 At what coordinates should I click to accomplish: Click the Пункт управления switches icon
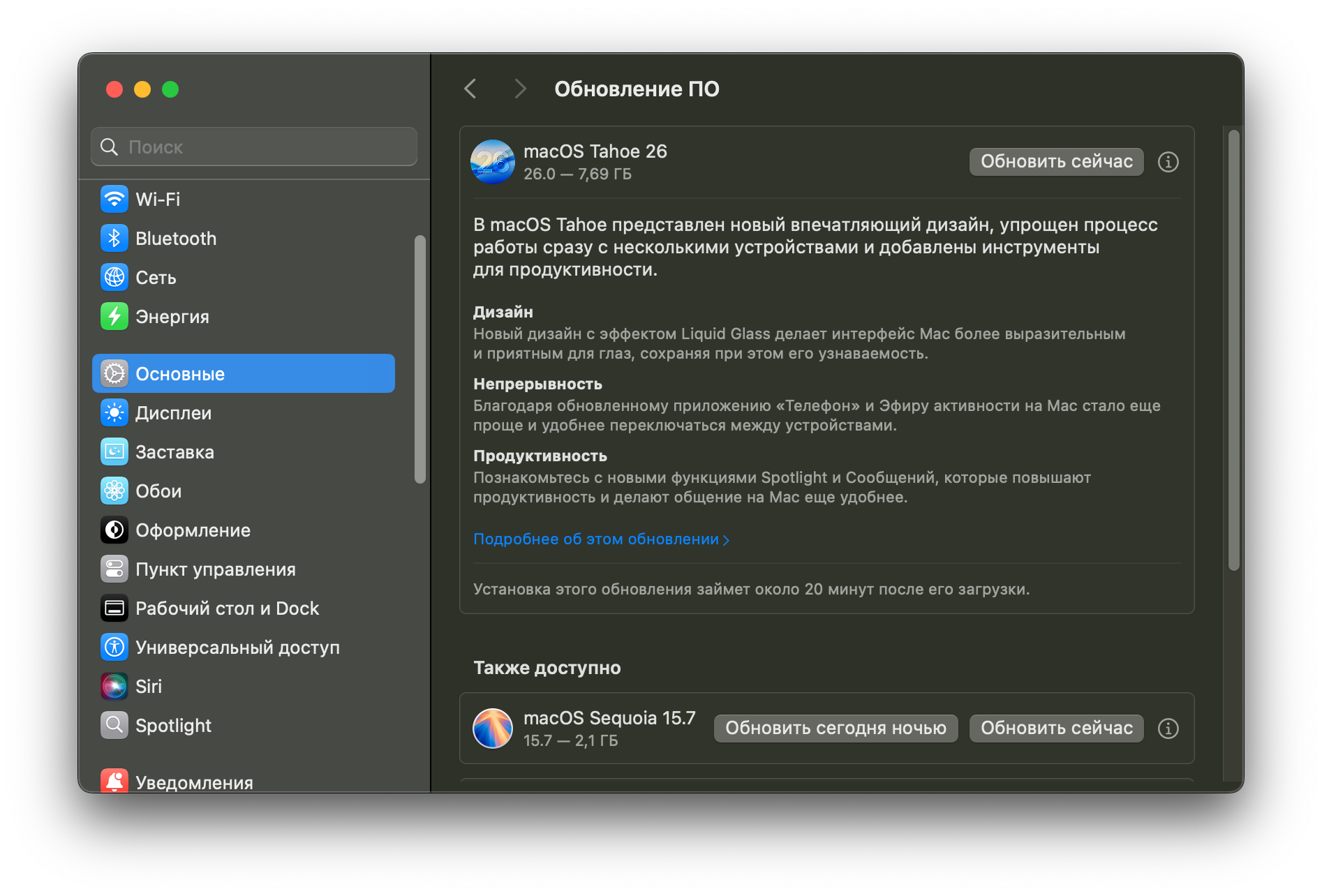114,569
